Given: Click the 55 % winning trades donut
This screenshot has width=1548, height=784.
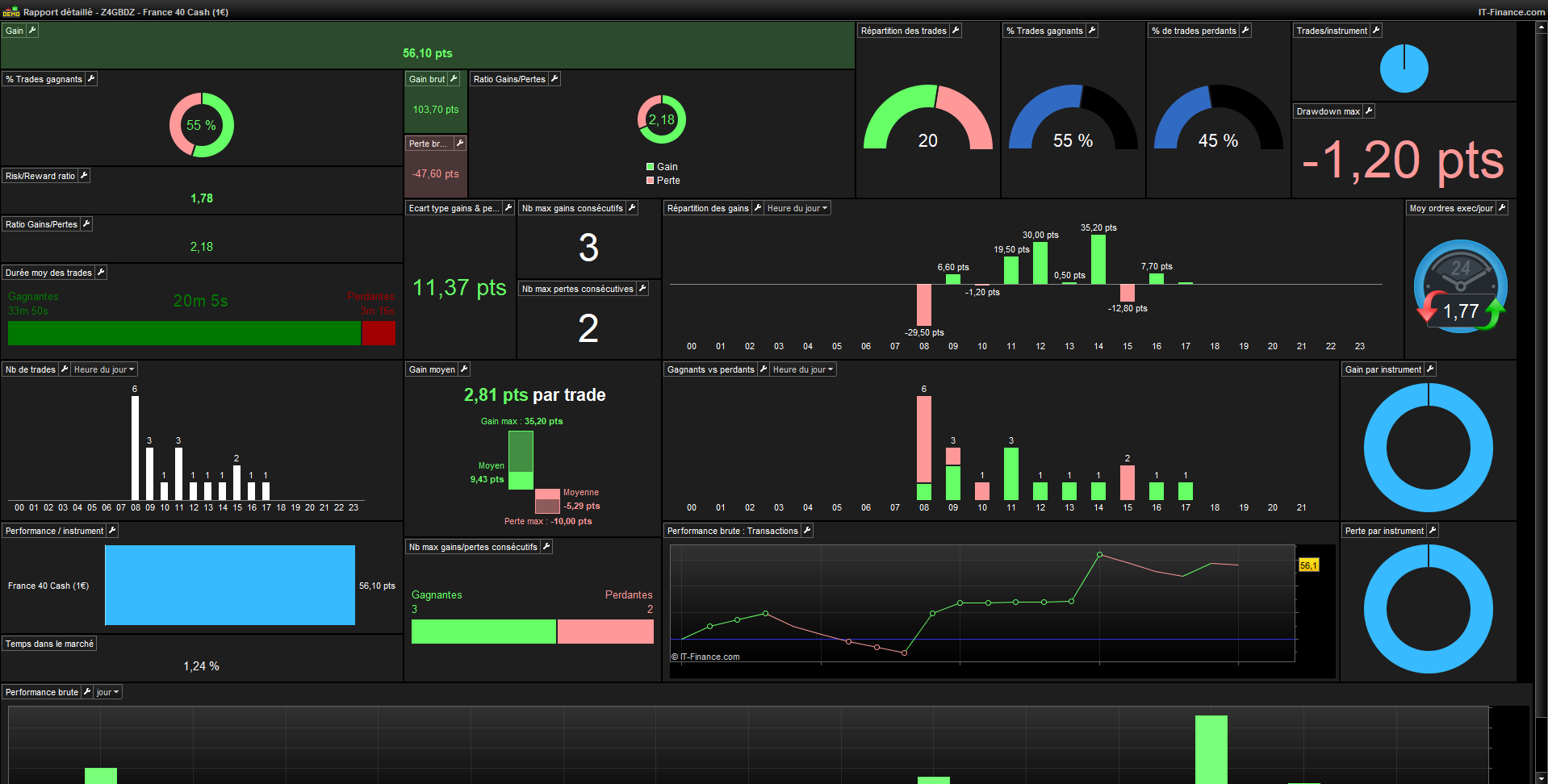Looking at the screenshot, I should [202, 125].
